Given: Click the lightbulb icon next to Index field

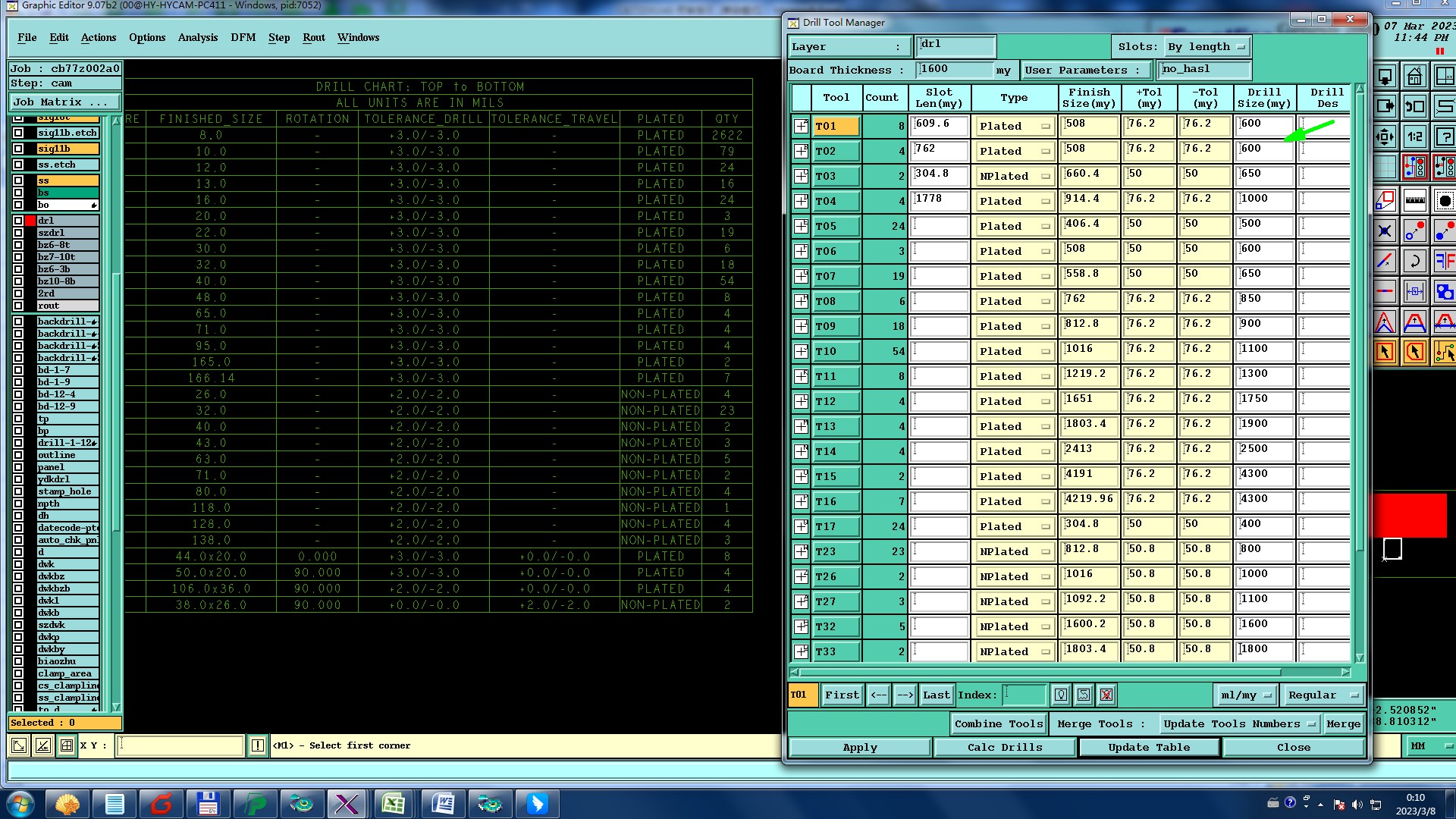Looking at the screenshot, I should [x=1061, y=695].
